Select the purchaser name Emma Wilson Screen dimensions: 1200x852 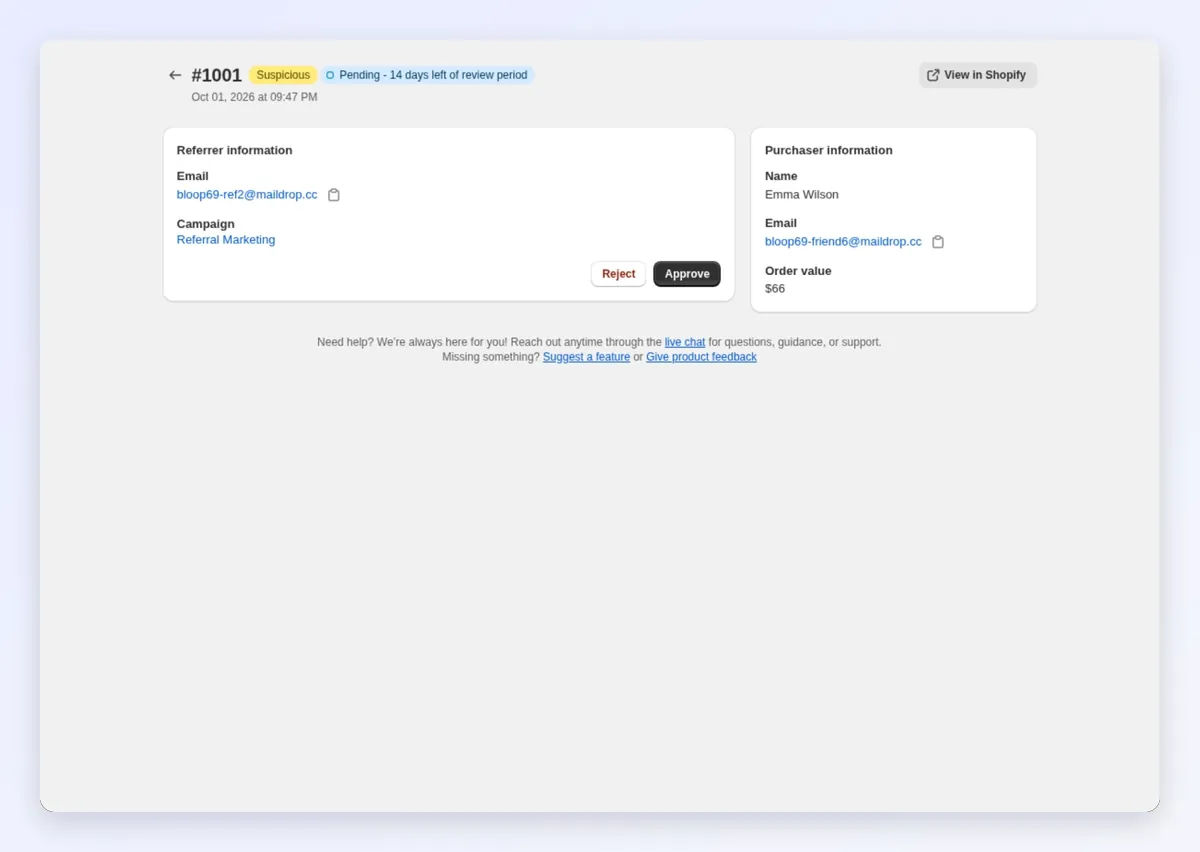[x=802, y=195]
